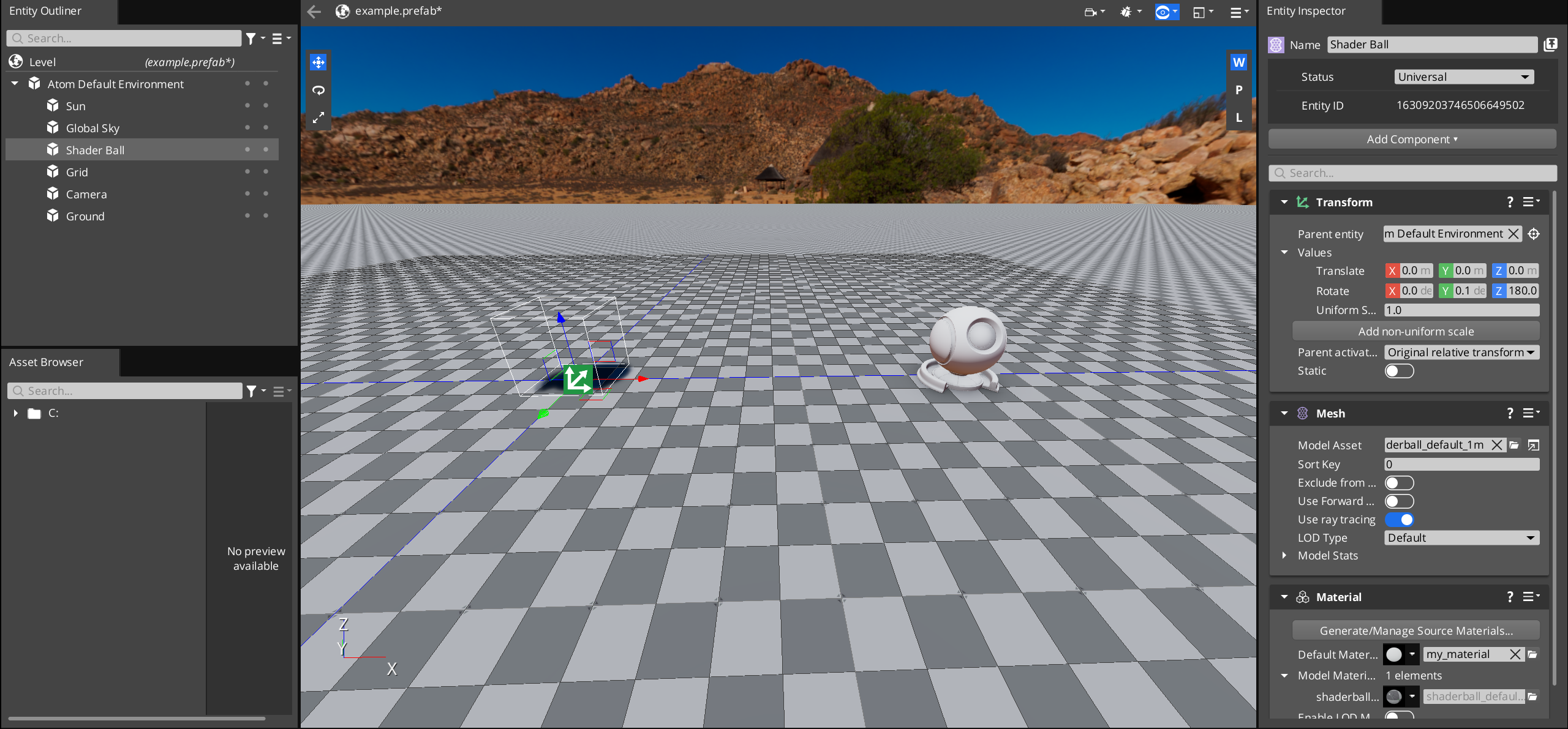Open the Status dropdown set to Universal
The image size is (1568, 729).
click(1464, 77)
